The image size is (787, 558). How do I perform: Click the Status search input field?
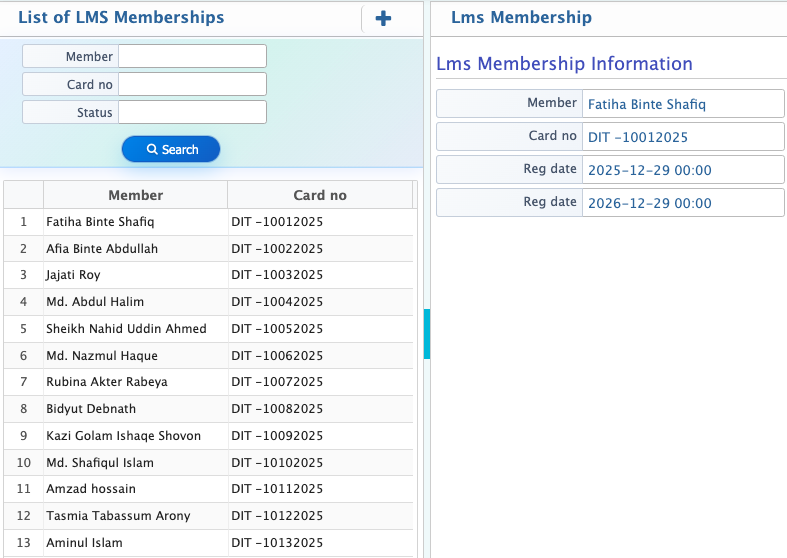(192, 112)
